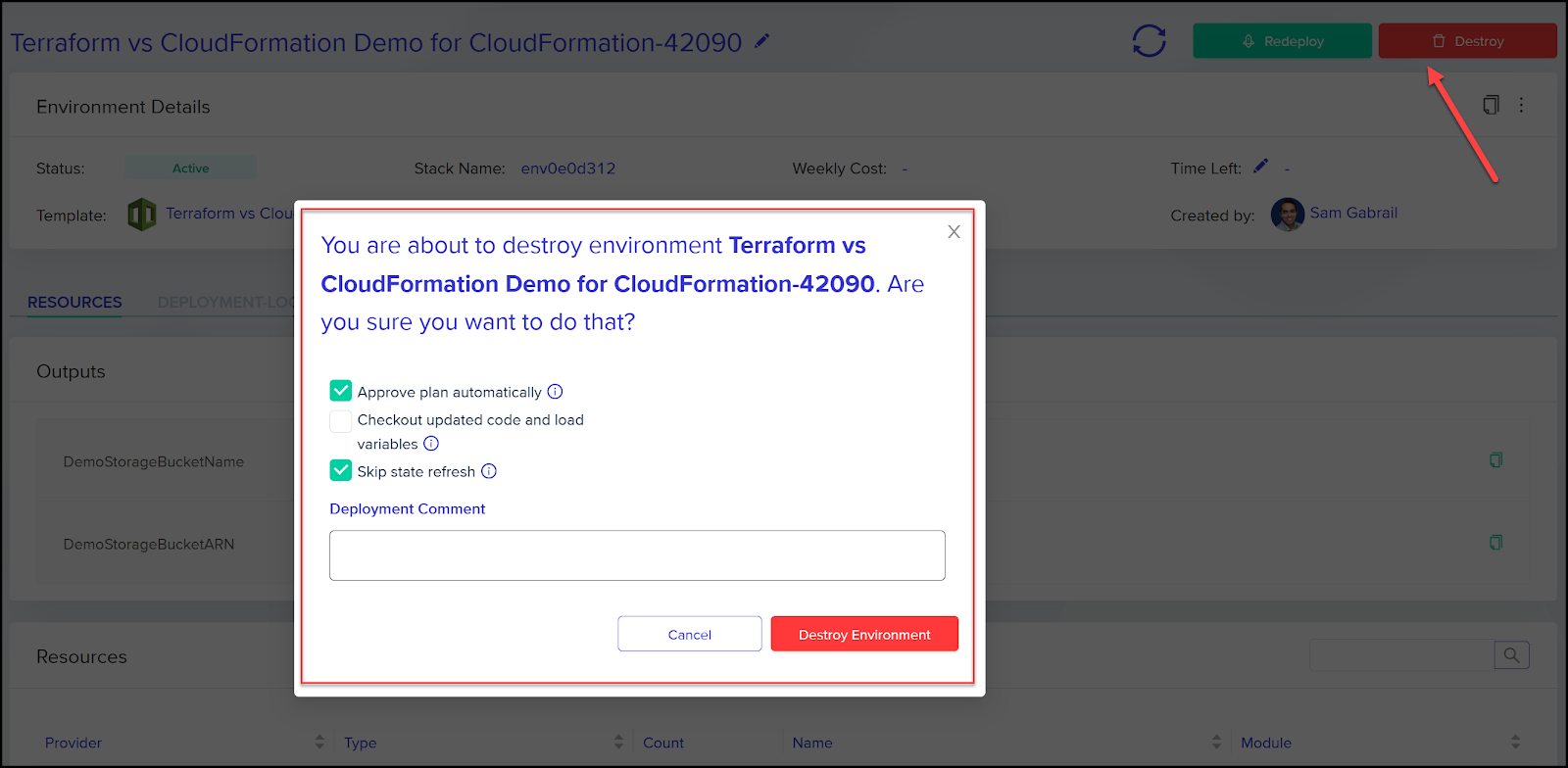The image size is (1568, 768).
Task: Sort resources by Name column arrows
Action: pyautogui.click(x=1216, y=742)
